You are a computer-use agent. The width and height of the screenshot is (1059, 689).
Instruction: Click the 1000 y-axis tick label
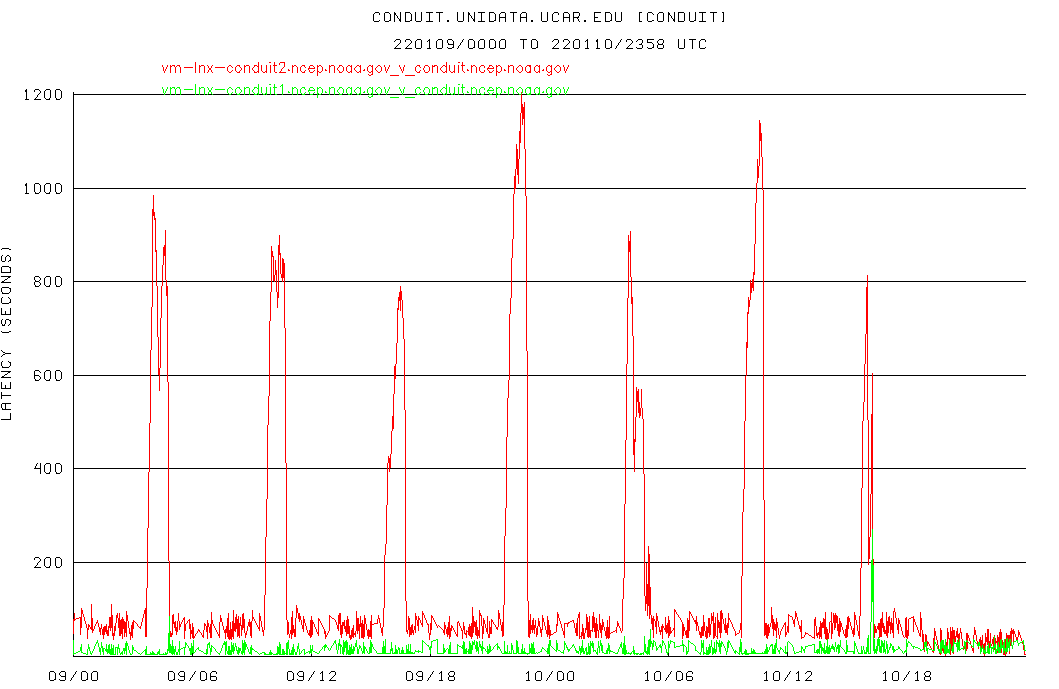click(43, 188)
